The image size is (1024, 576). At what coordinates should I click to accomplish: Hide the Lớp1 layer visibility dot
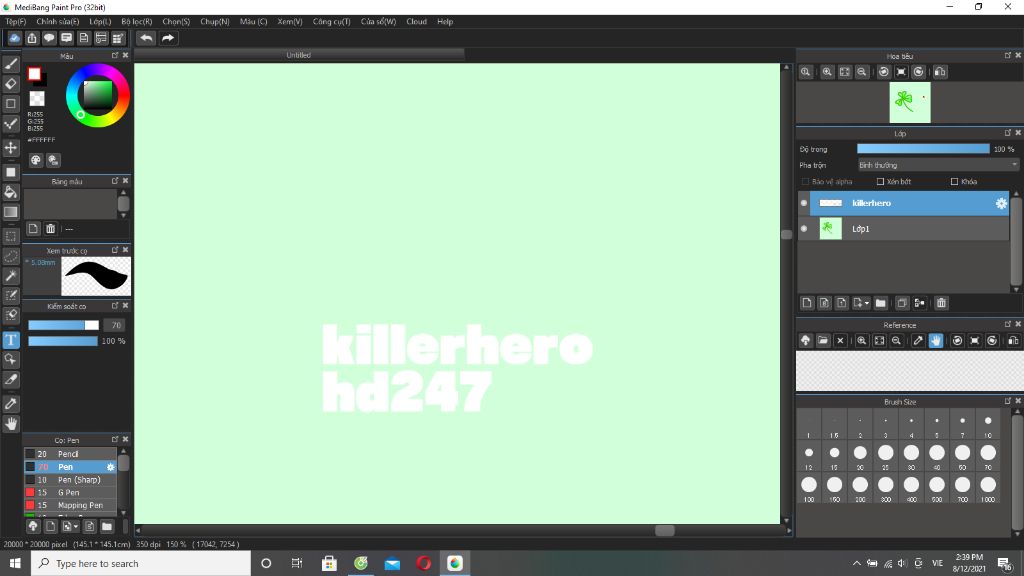(804, 229)
